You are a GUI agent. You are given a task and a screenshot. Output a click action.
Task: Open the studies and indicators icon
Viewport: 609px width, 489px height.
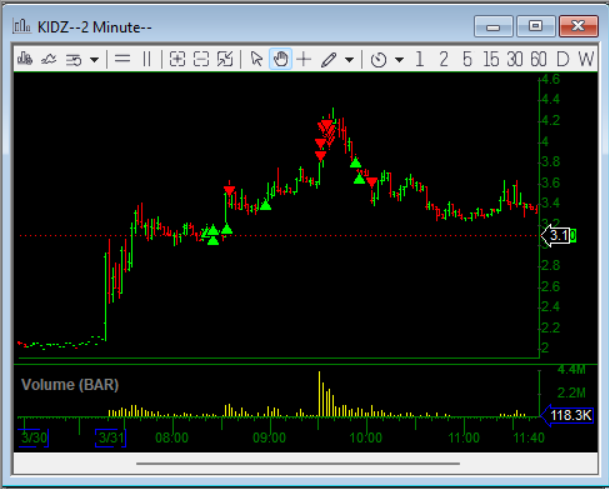(74, 60)
